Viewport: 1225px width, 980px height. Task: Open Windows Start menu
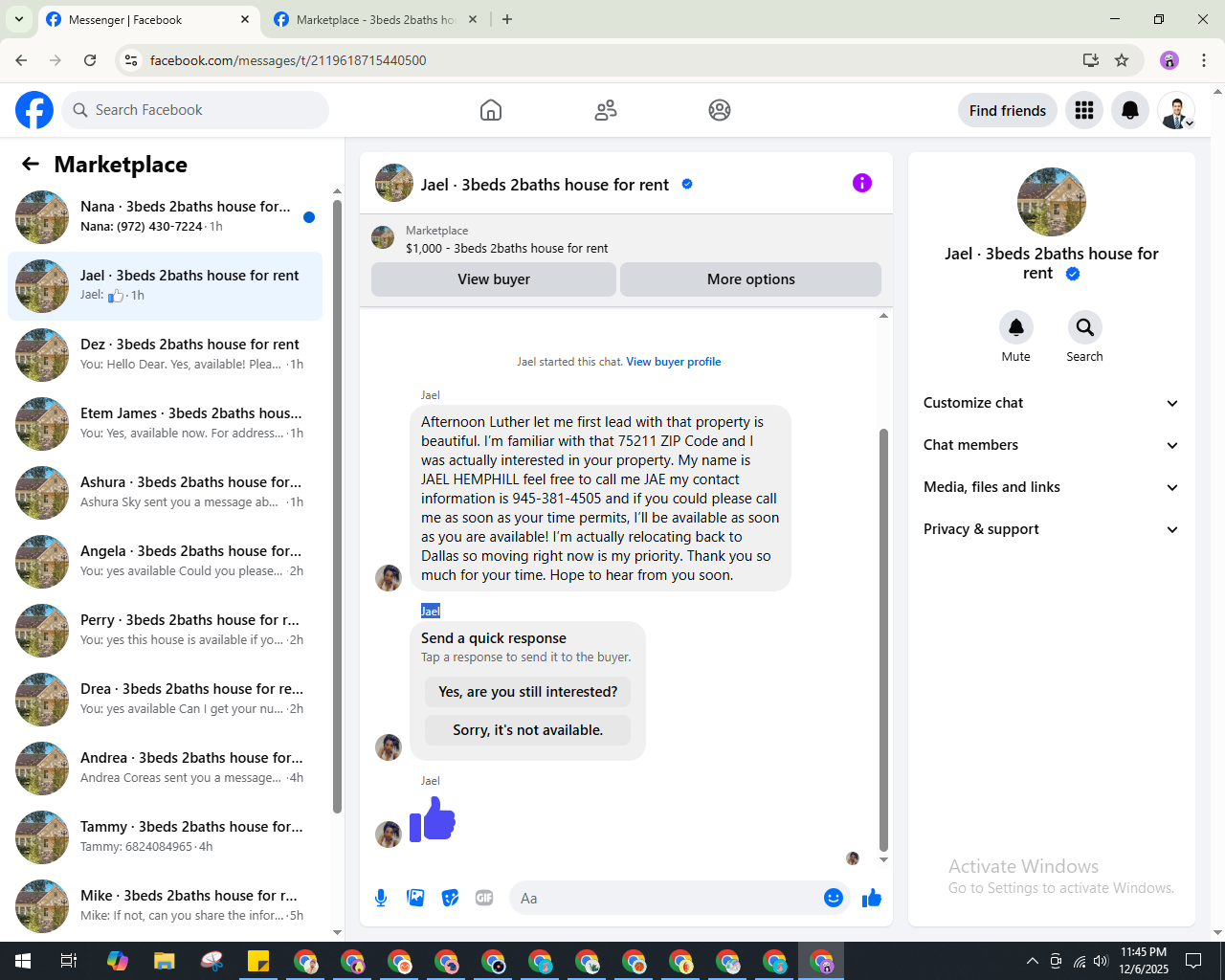[x=23, y=961]
